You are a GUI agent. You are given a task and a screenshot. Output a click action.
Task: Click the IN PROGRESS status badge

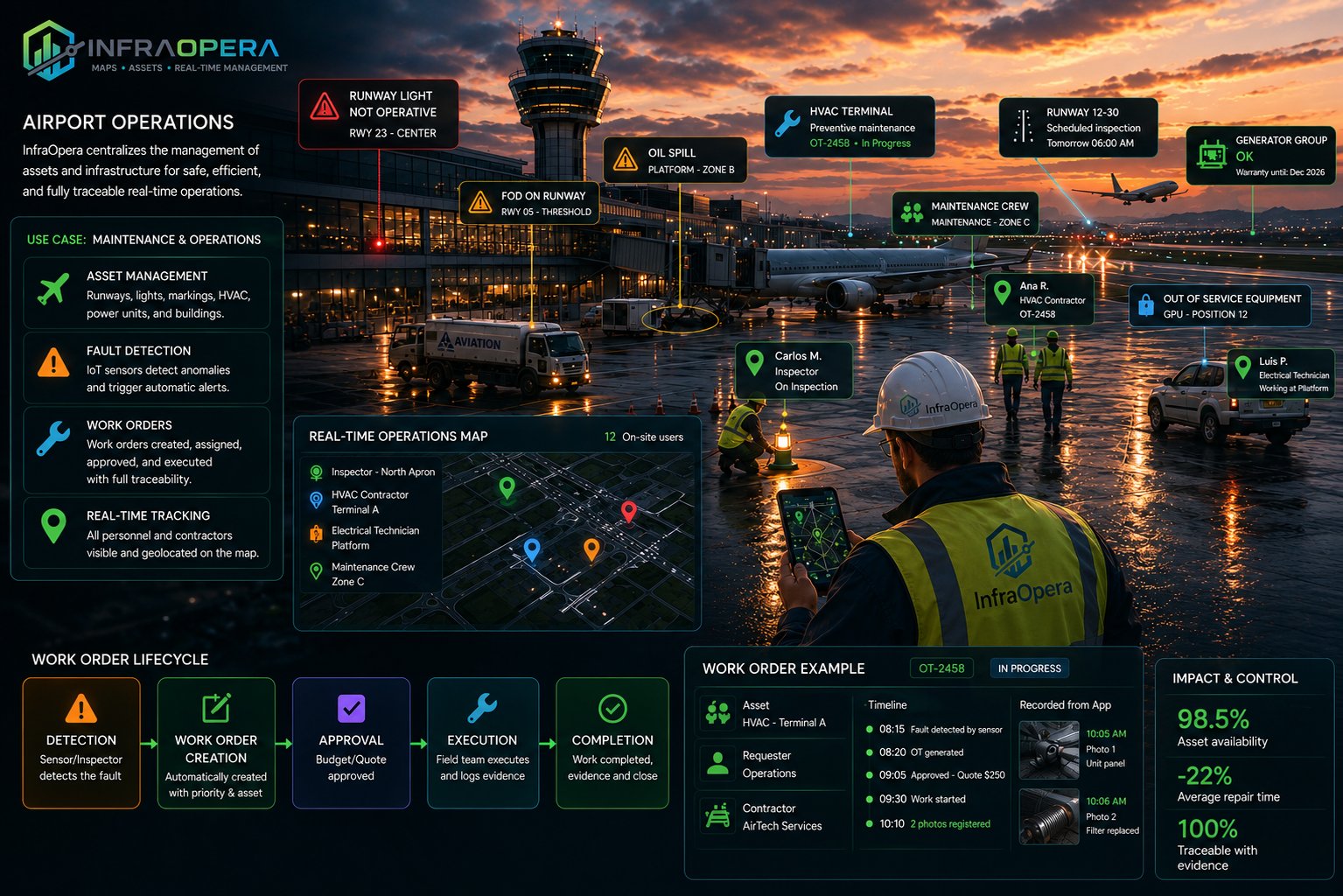[x=1030, y=668]
